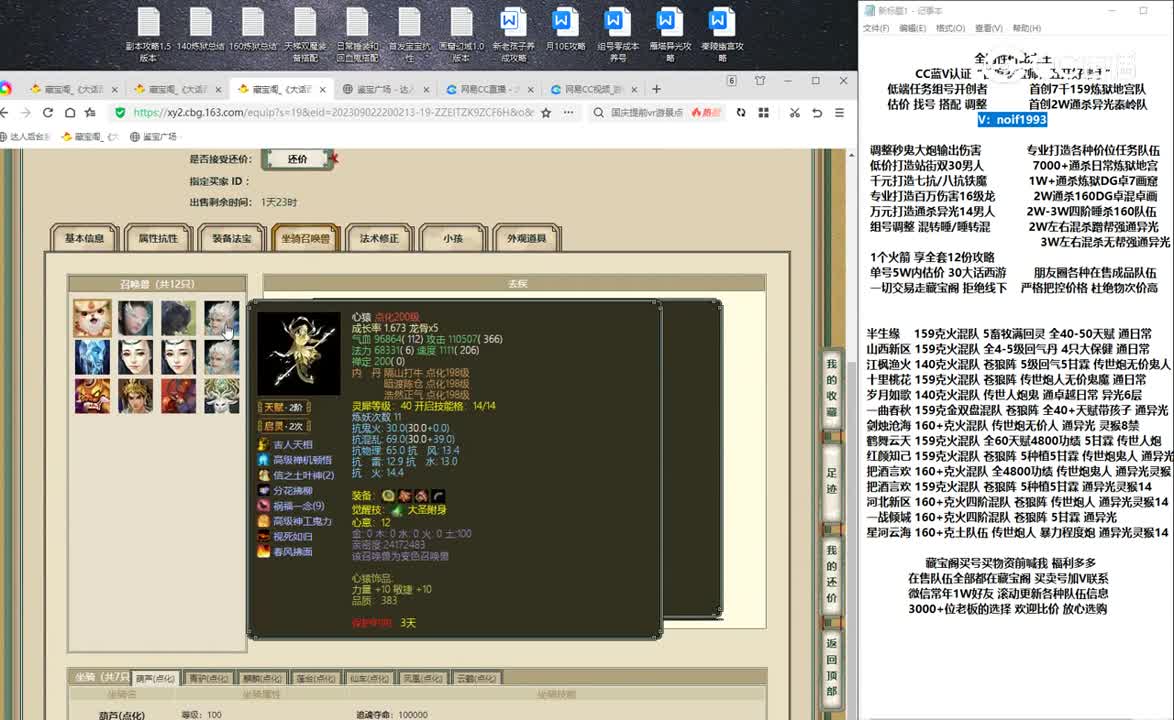
Task: Select the 麒麟(点化) mount tab
Action: [x=262, y=678]
